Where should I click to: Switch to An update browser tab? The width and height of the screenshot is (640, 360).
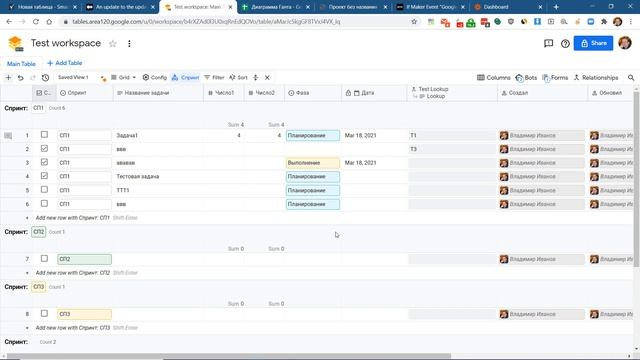click(120, 7)
